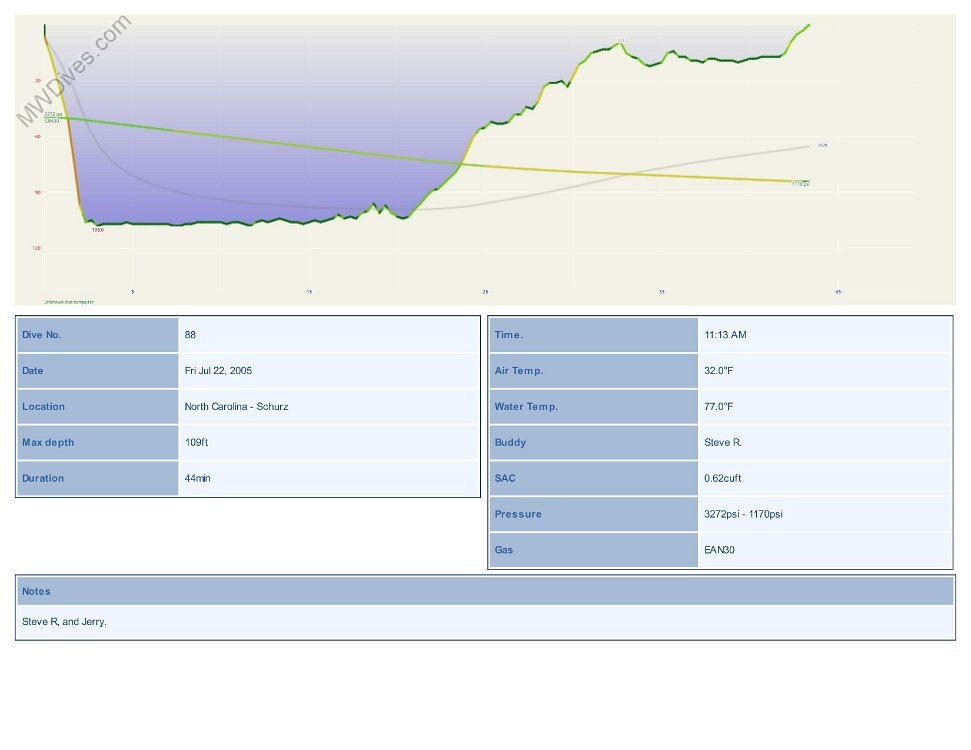Click the 'Pressure' label cell

click(x=594, y=515)
